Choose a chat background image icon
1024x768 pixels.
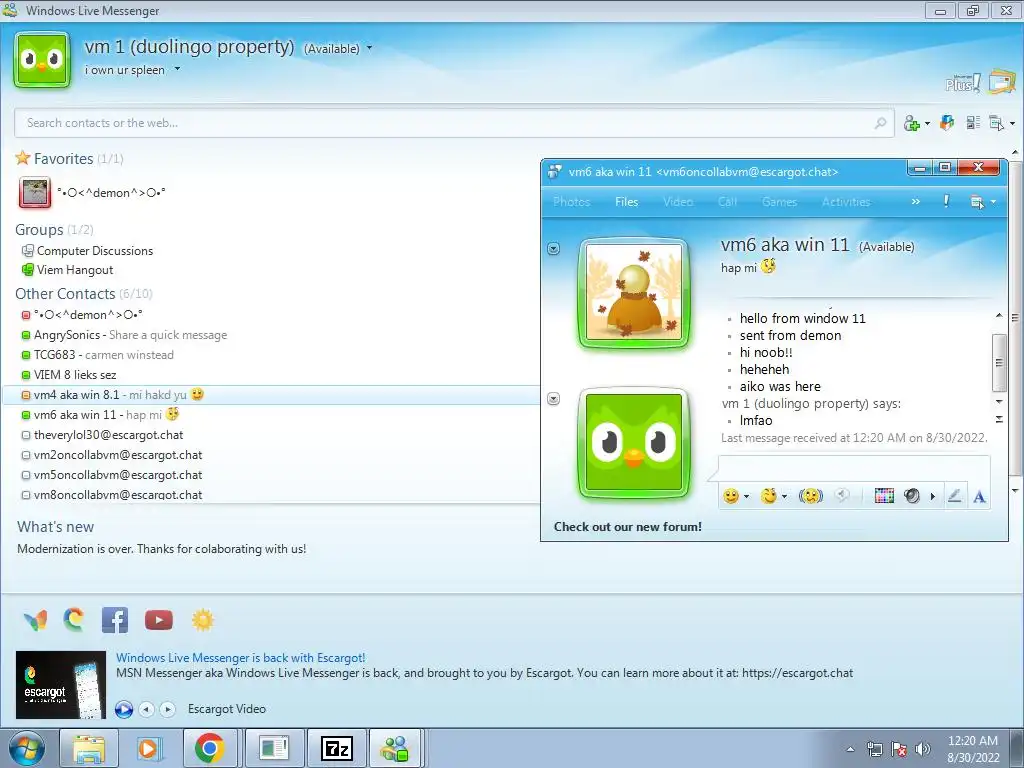[x=884, y=496]
